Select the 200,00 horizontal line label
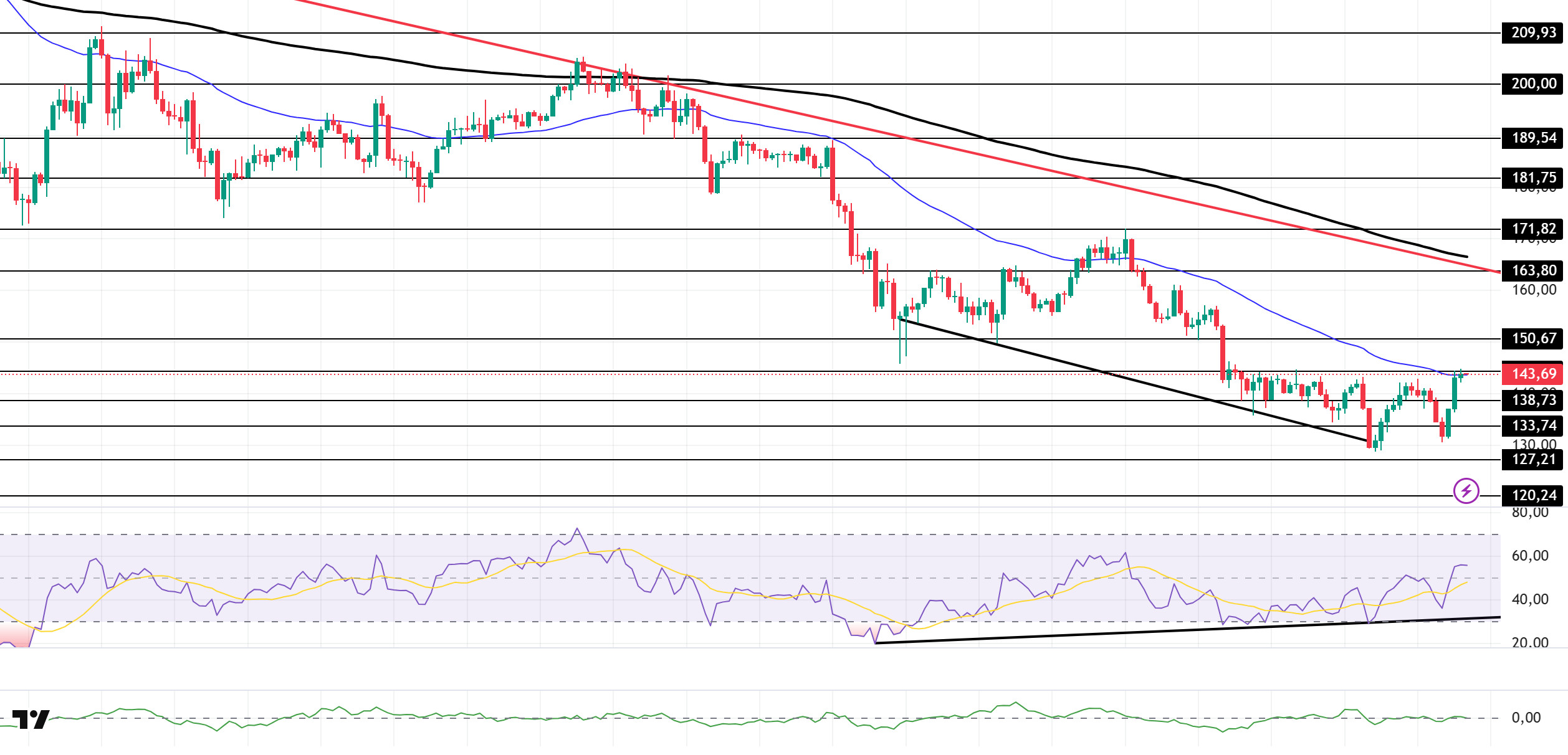The height and width of the screenshot is (755, 1568). pos(1533,83)
